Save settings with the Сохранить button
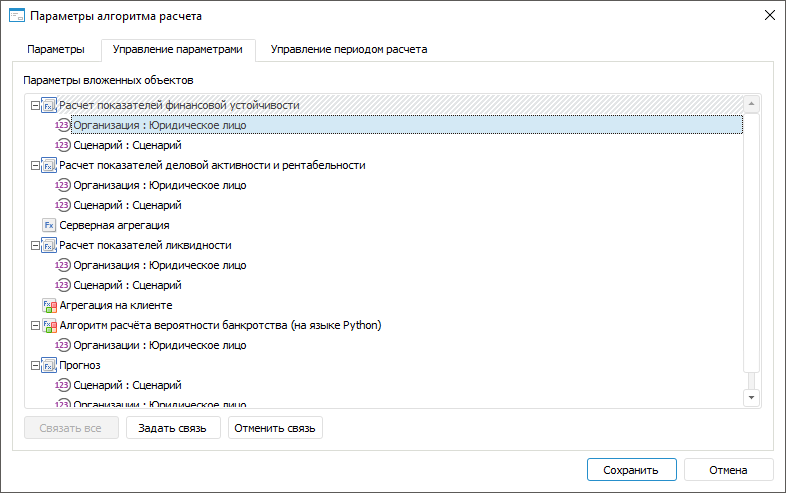This screenshot has height=493, width=786. [x=631, y=470]
